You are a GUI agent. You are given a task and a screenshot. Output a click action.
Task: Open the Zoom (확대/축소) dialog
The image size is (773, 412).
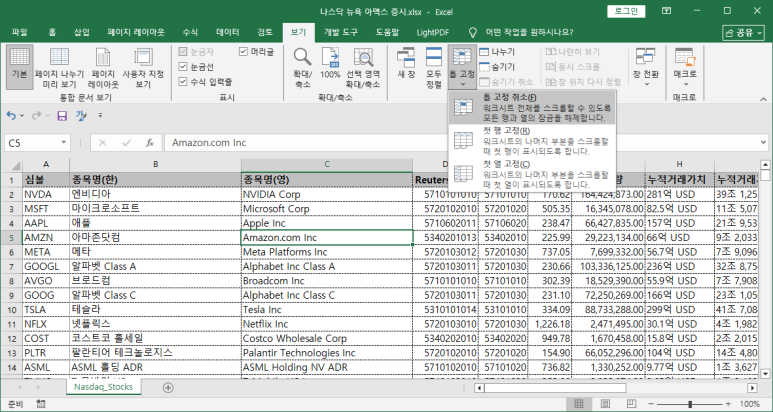pos(303,68)
